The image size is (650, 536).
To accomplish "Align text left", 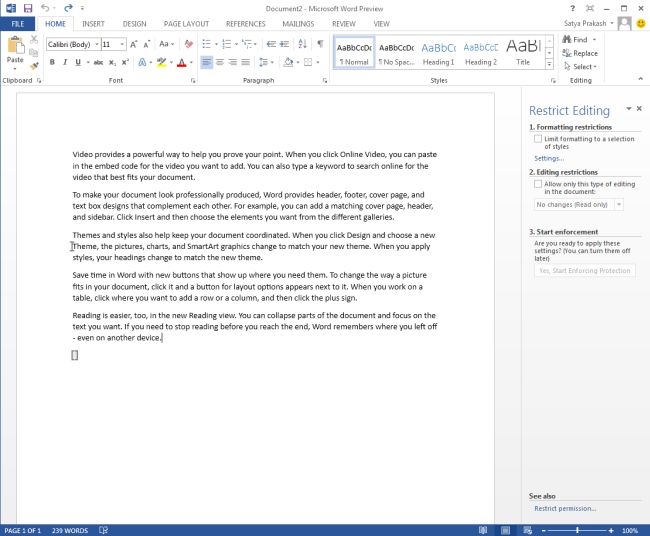I will (x=206, y=62).
